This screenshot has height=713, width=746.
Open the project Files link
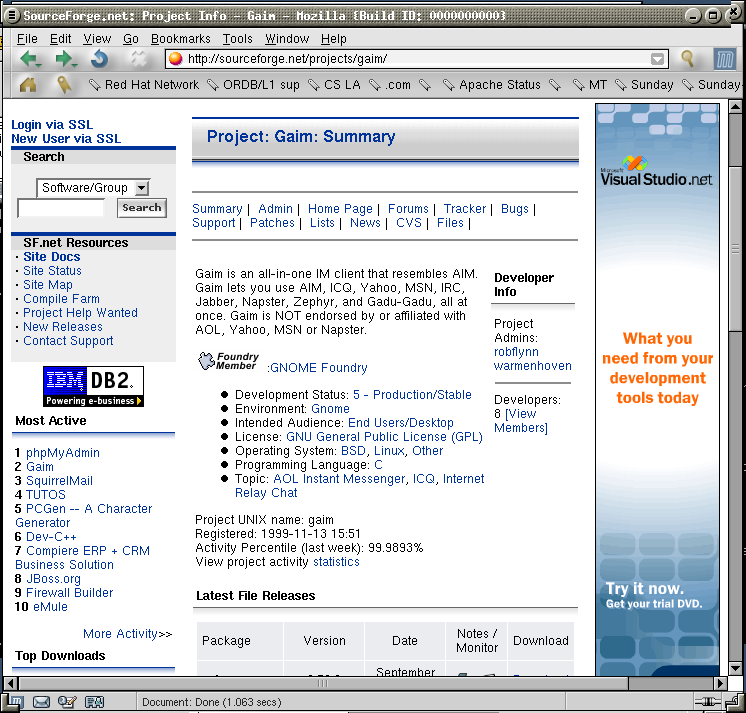pyautogui.click(x=450, y=223)
